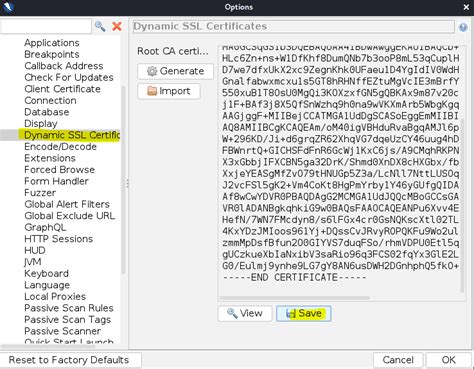
Task: Select GraphQL option
Action: [45, 227]
